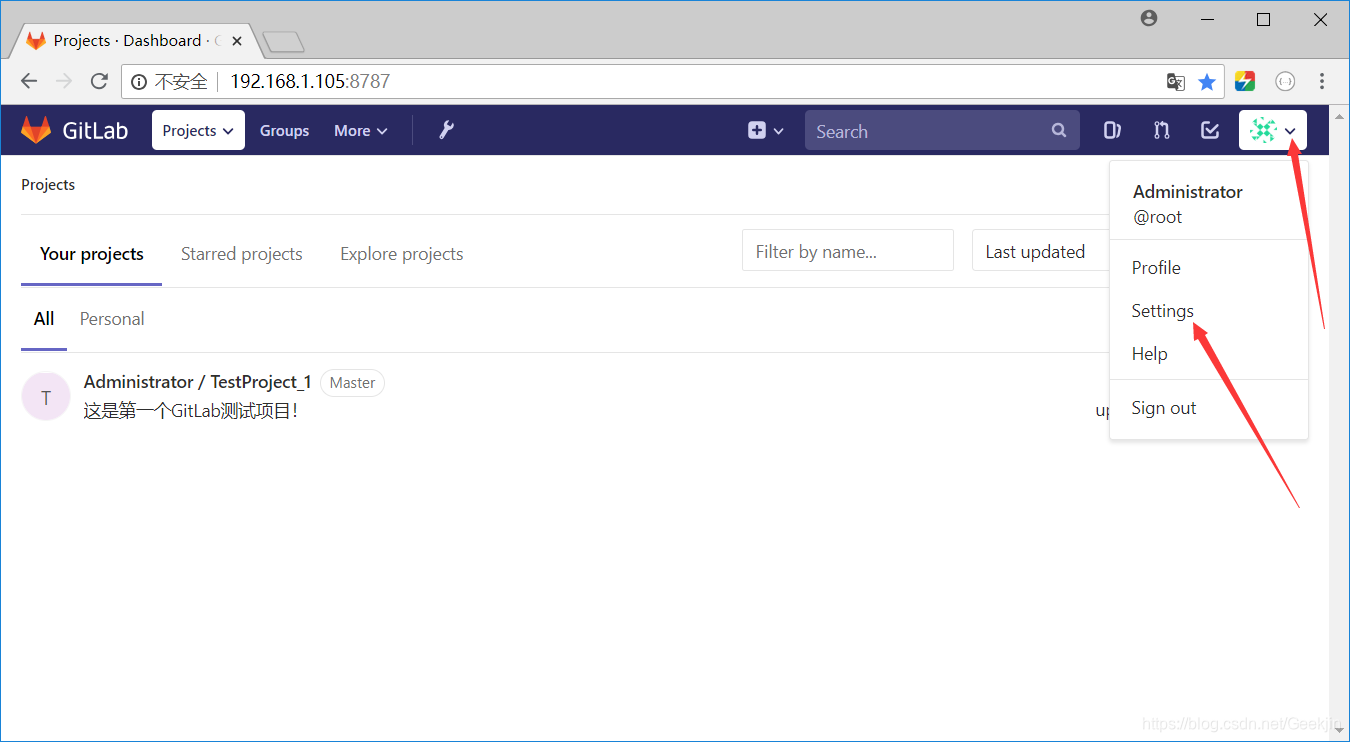This screenshot has height=742, width=1350.
Task: Open Administrator / TestProject_1 project link
Action: pos(198,382)
